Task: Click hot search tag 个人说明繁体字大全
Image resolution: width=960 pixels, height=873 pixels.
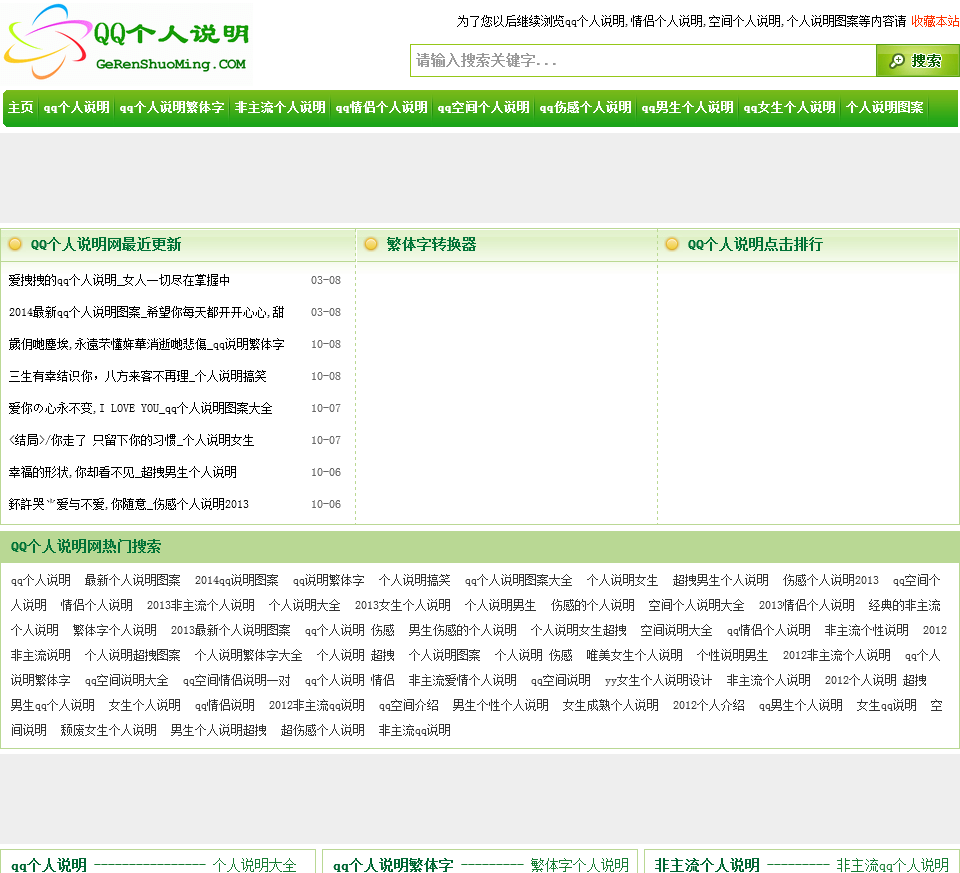Action: point(249,656)
